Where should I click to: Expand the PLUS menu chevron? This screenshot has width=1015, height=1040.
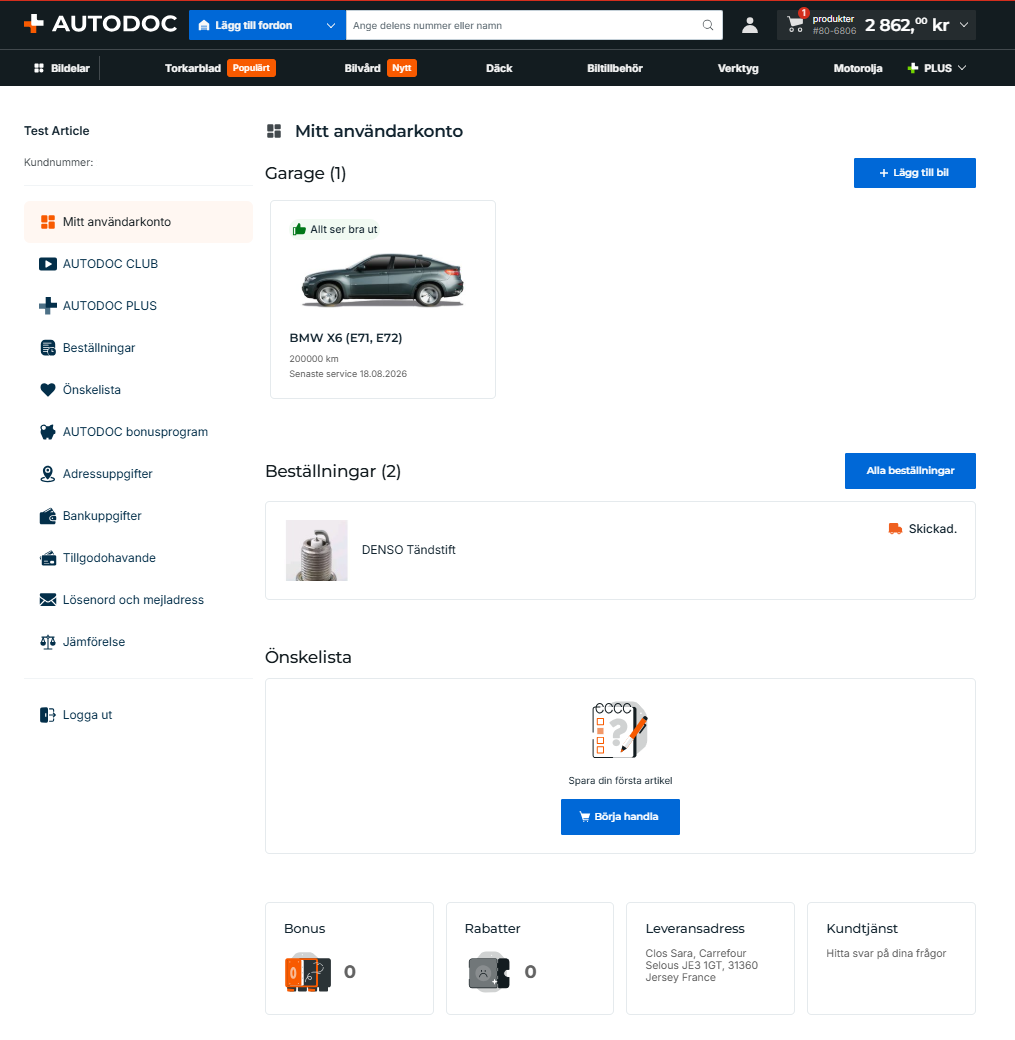pyautogui.click(x=963, y=68)
